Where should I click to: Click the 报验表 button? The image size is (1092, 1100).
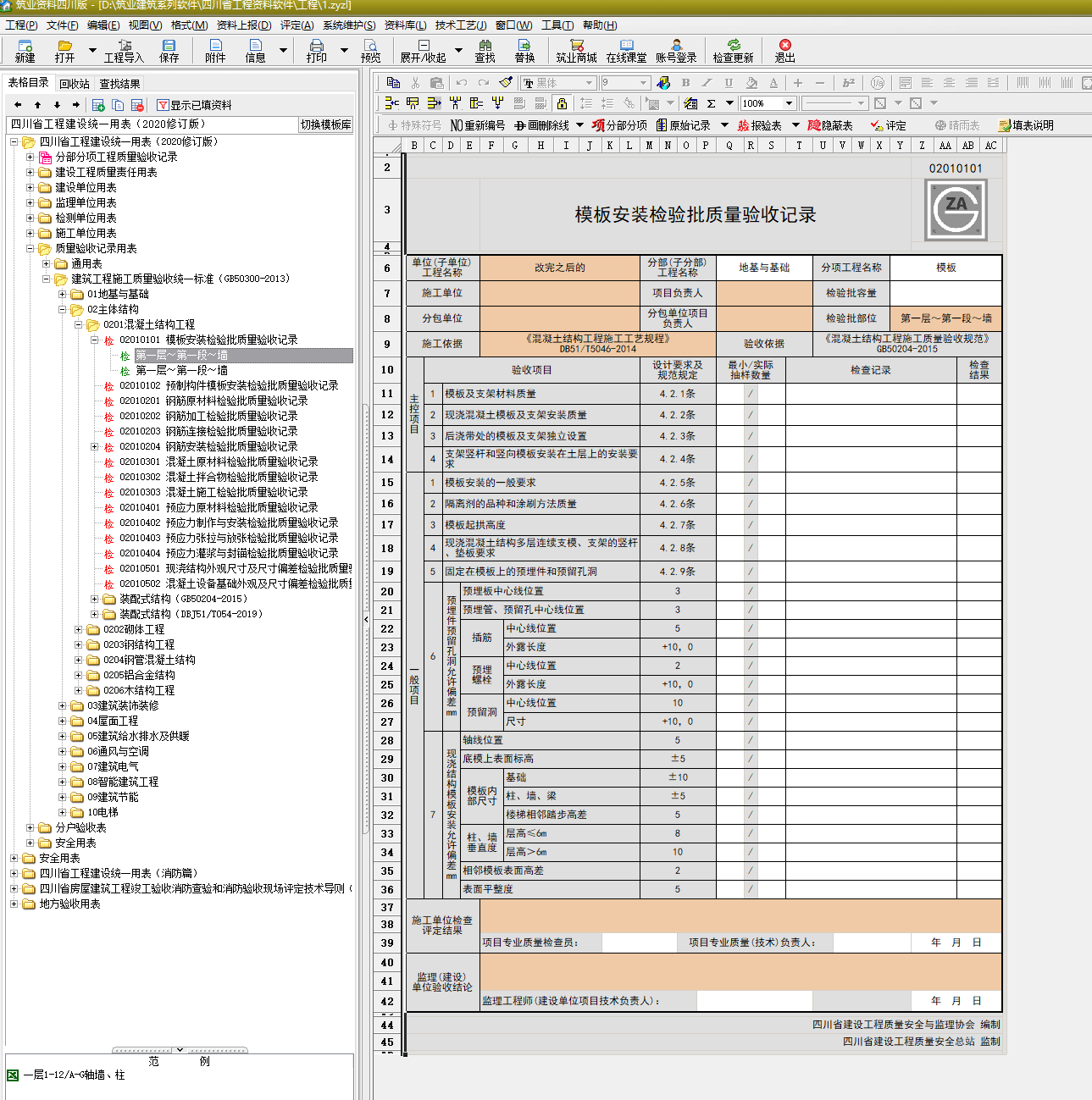[759, 125]
